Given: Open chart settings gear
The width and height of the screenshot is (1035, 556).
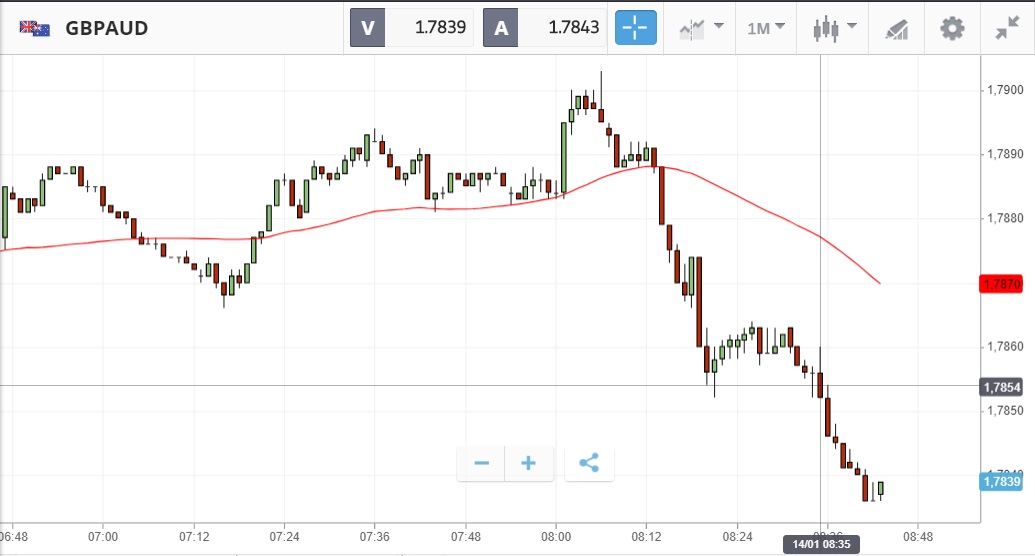Looking at the screenshot, I should coord(952,28).
